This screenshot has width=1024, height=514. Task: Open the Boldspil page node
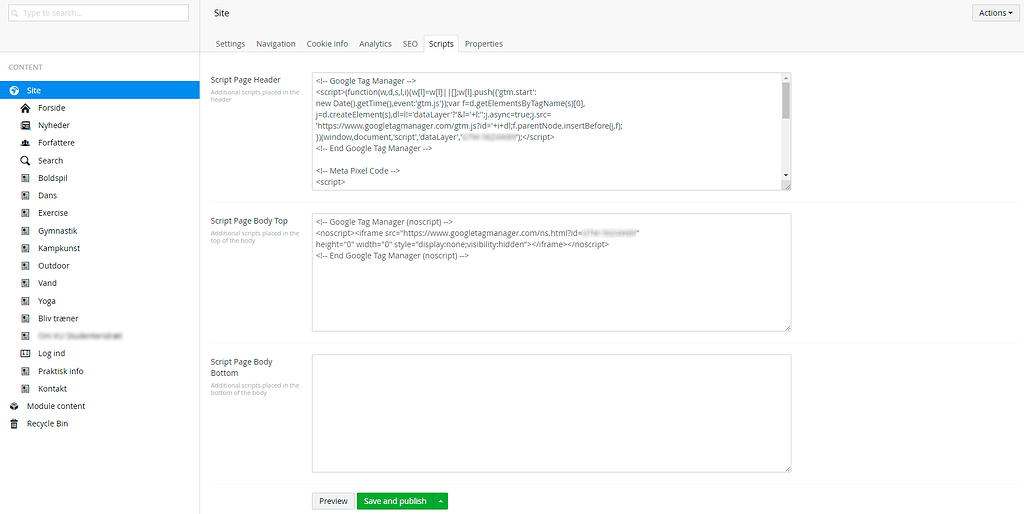[53, 178]
